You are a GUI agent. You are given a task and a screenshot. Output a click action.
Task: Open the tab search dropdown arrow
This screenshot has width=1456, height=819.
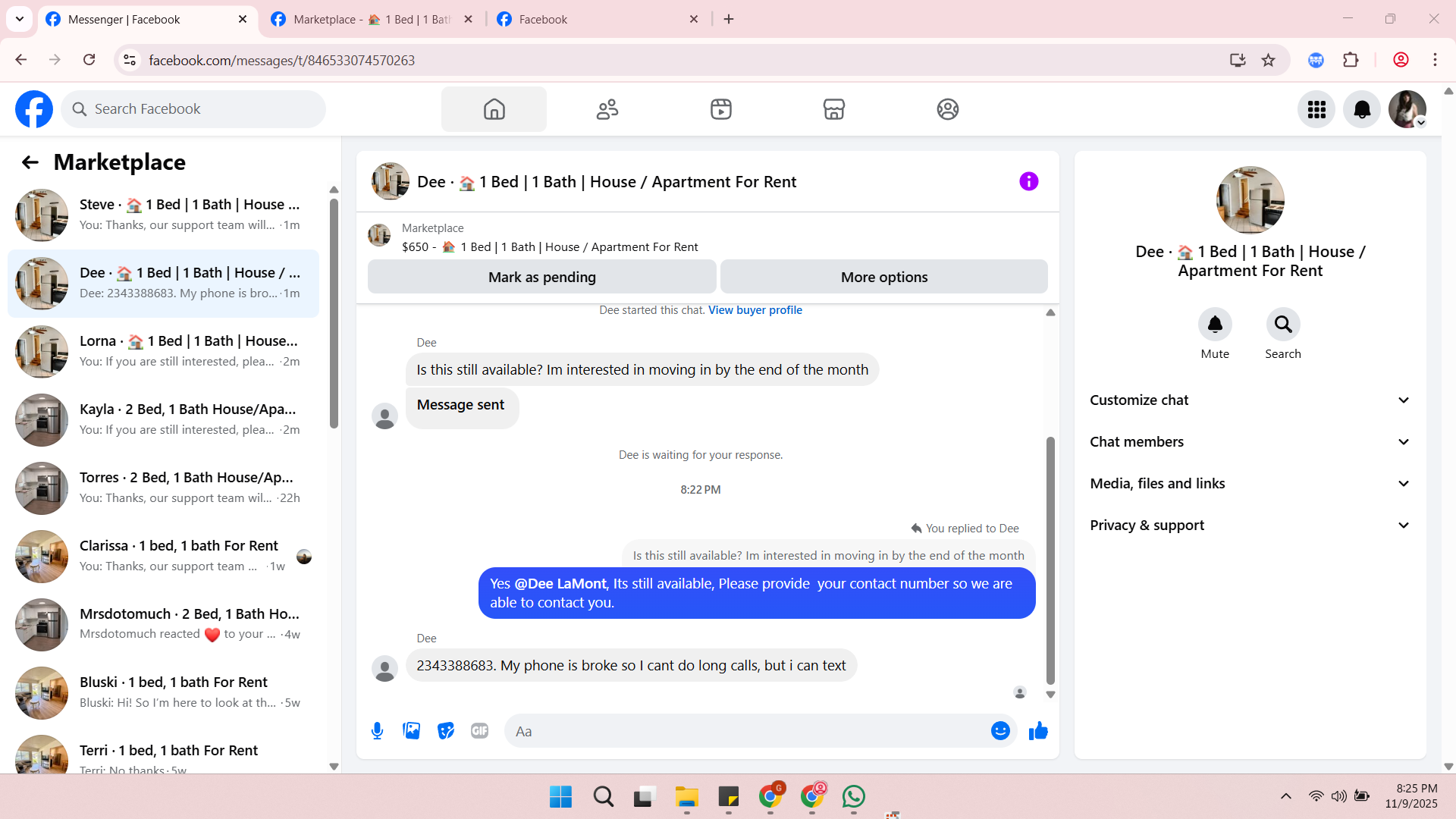point(20,19)
